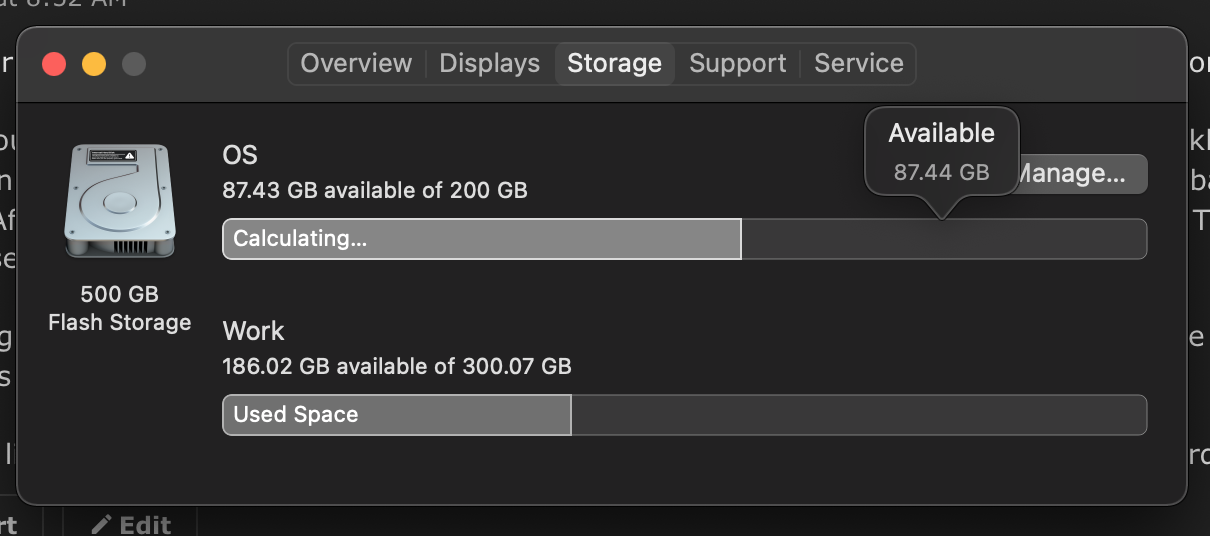Click the Work volume Used Space segment

pos(397,415)
